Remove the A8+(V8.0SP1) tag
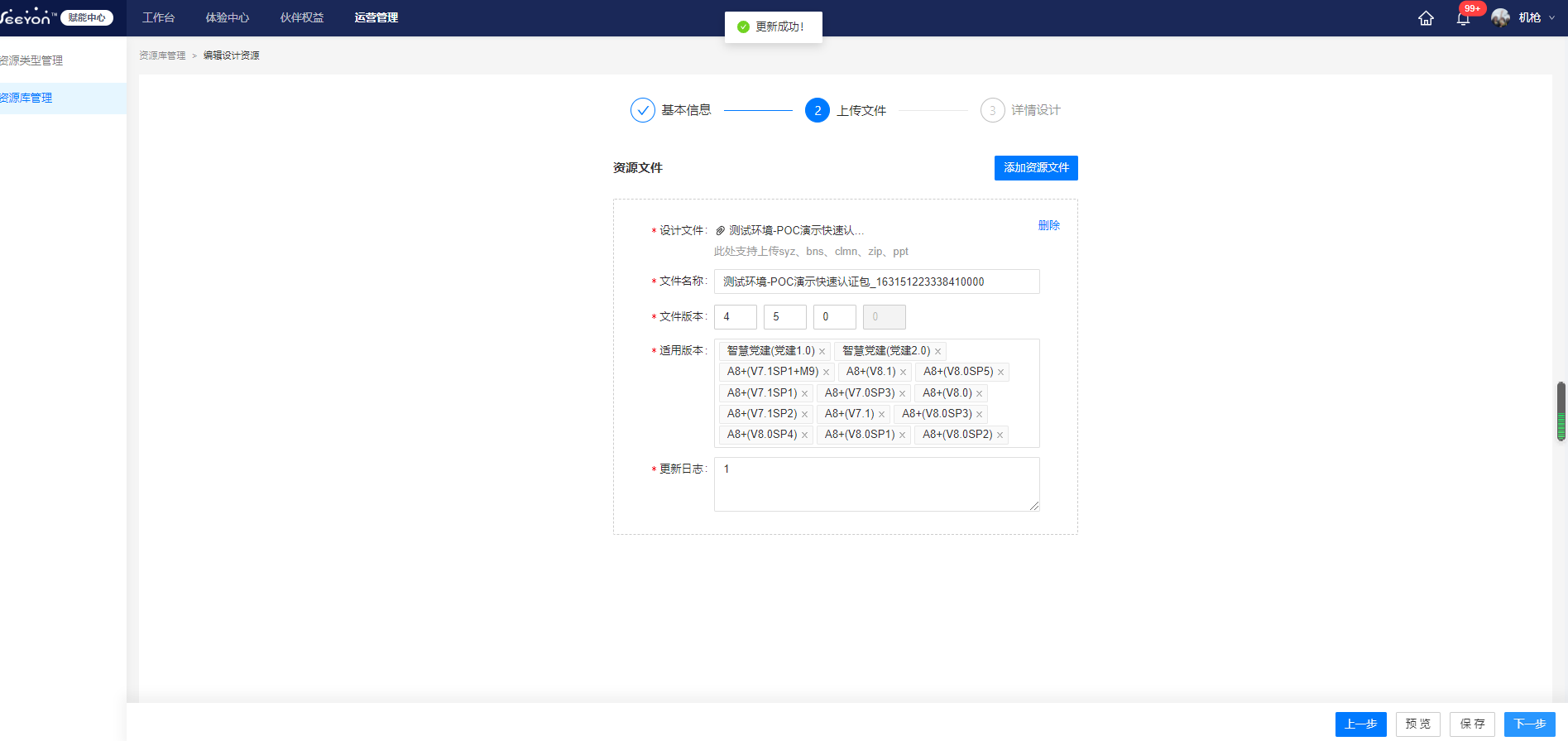The image size is (1568, 741). (x=902, y=435)
